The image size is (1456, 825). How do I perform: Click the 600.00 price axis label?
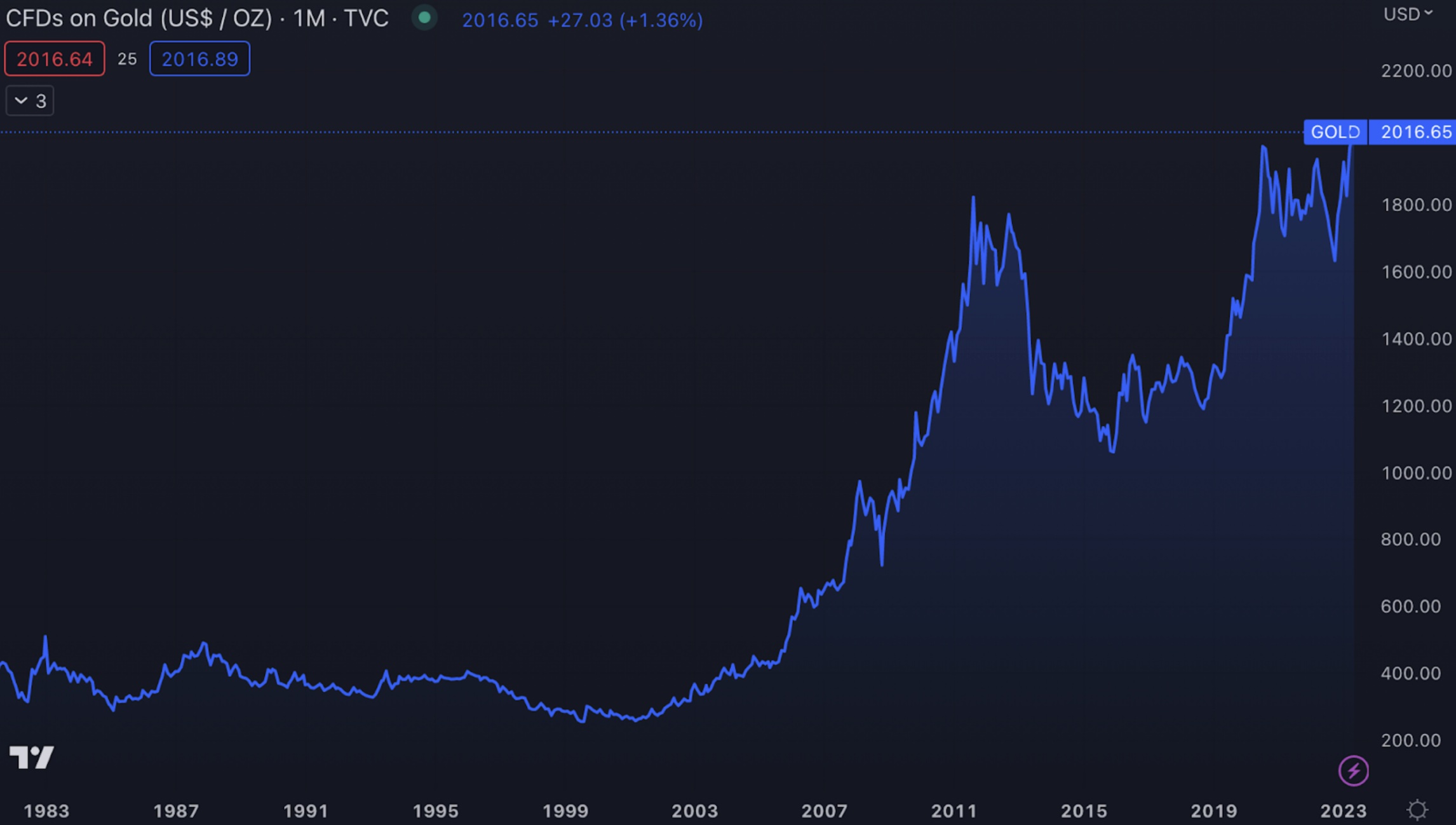coord(1410,606)
